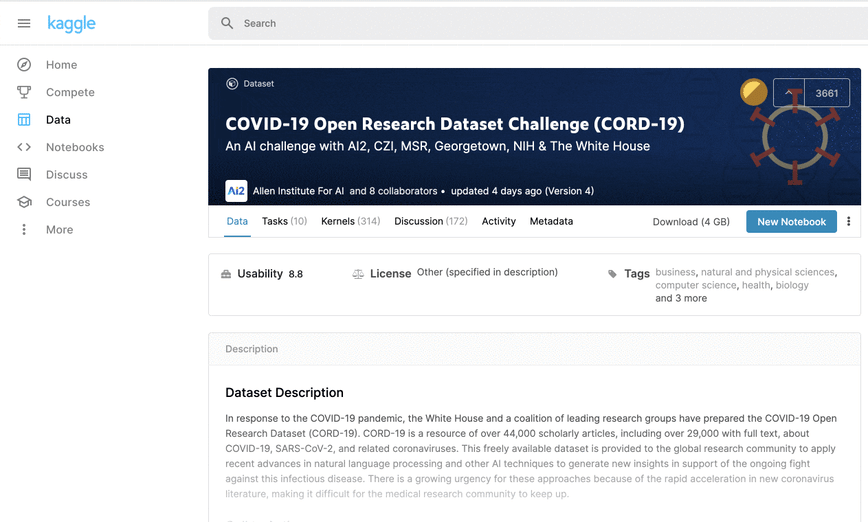
Task: Click the Notebooks code brackets icon
Action: coord(24,147)
